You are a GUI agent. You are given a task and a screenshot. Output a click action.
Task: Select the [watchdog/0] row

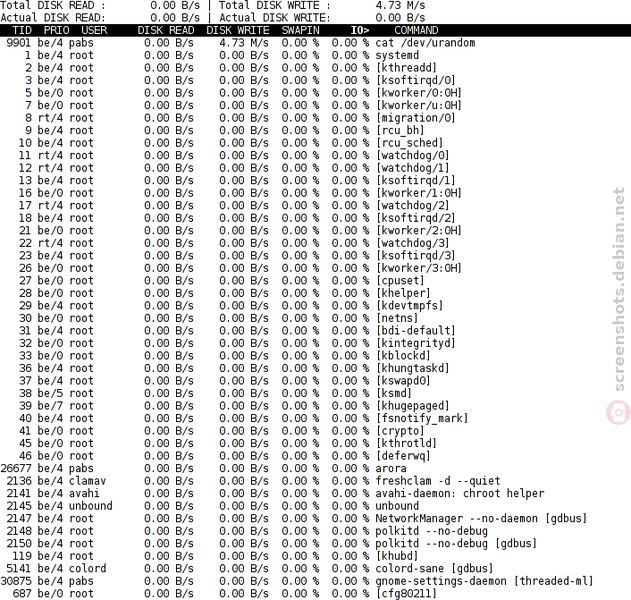click(316, 155)
